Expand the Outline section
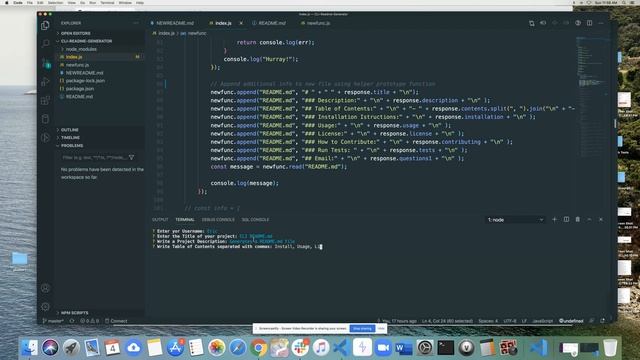Image resolution: width=640 pixels, height=360 pixels. tap(69, 130)
